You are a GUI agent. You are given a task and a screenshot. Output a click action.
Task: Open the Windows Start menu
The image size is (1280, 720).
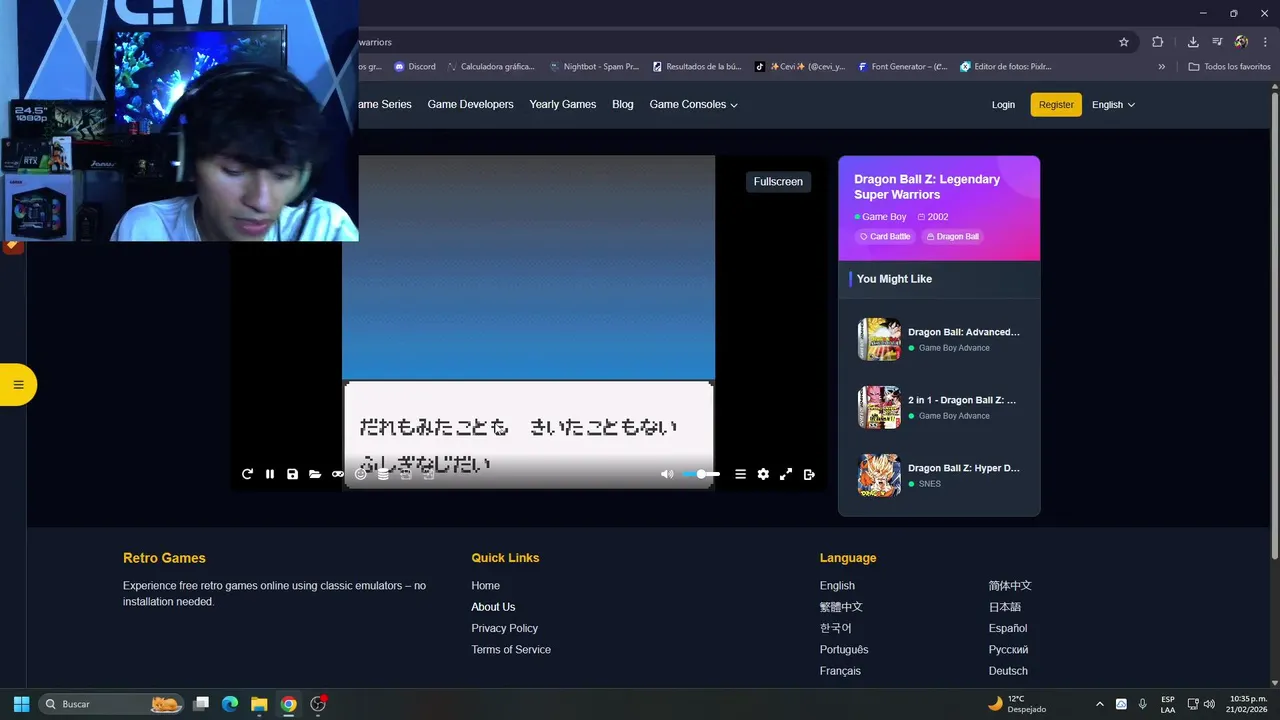[x=21, y=704]
